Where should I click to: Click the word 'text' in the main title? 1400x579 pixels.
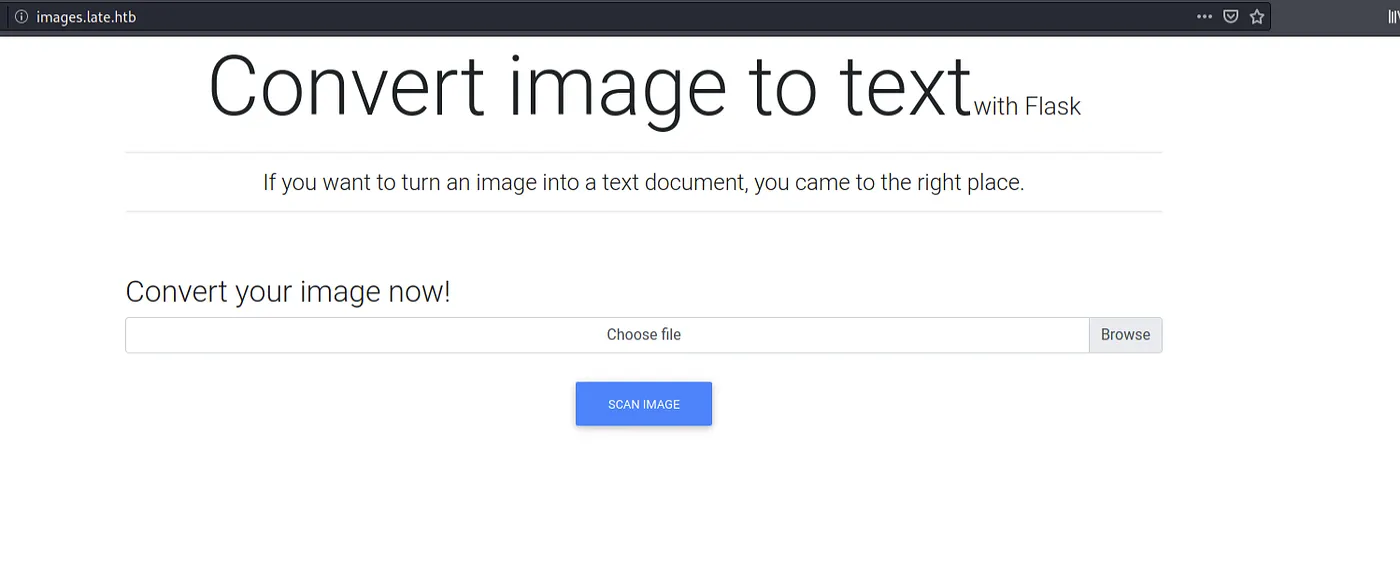pos(904,88)
